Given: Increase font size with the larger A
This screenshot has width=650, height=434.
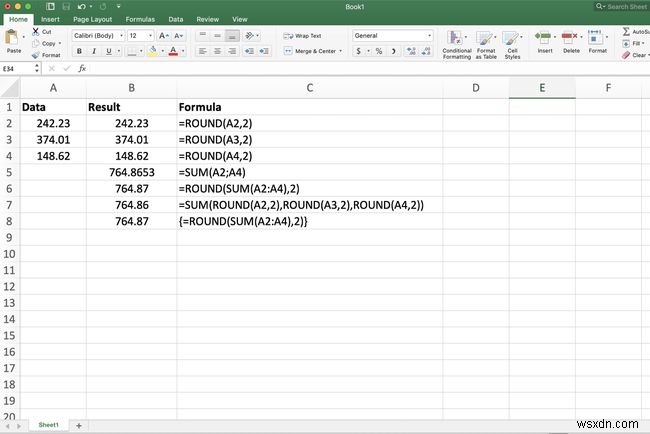Looking at the screenshot, I should point(164,36).
